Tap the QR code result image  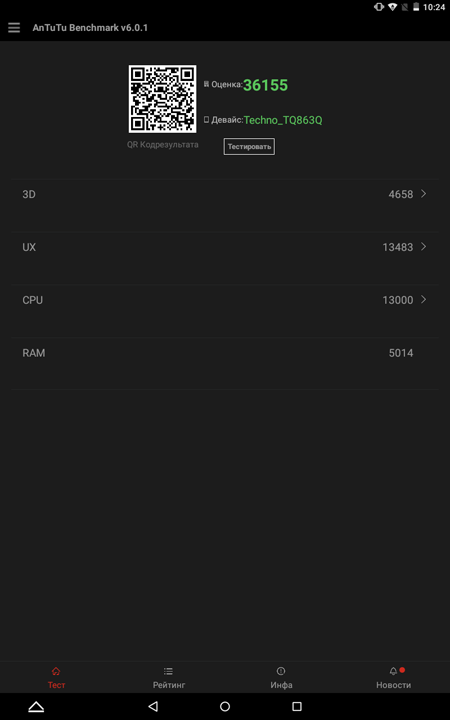point(163,99)
